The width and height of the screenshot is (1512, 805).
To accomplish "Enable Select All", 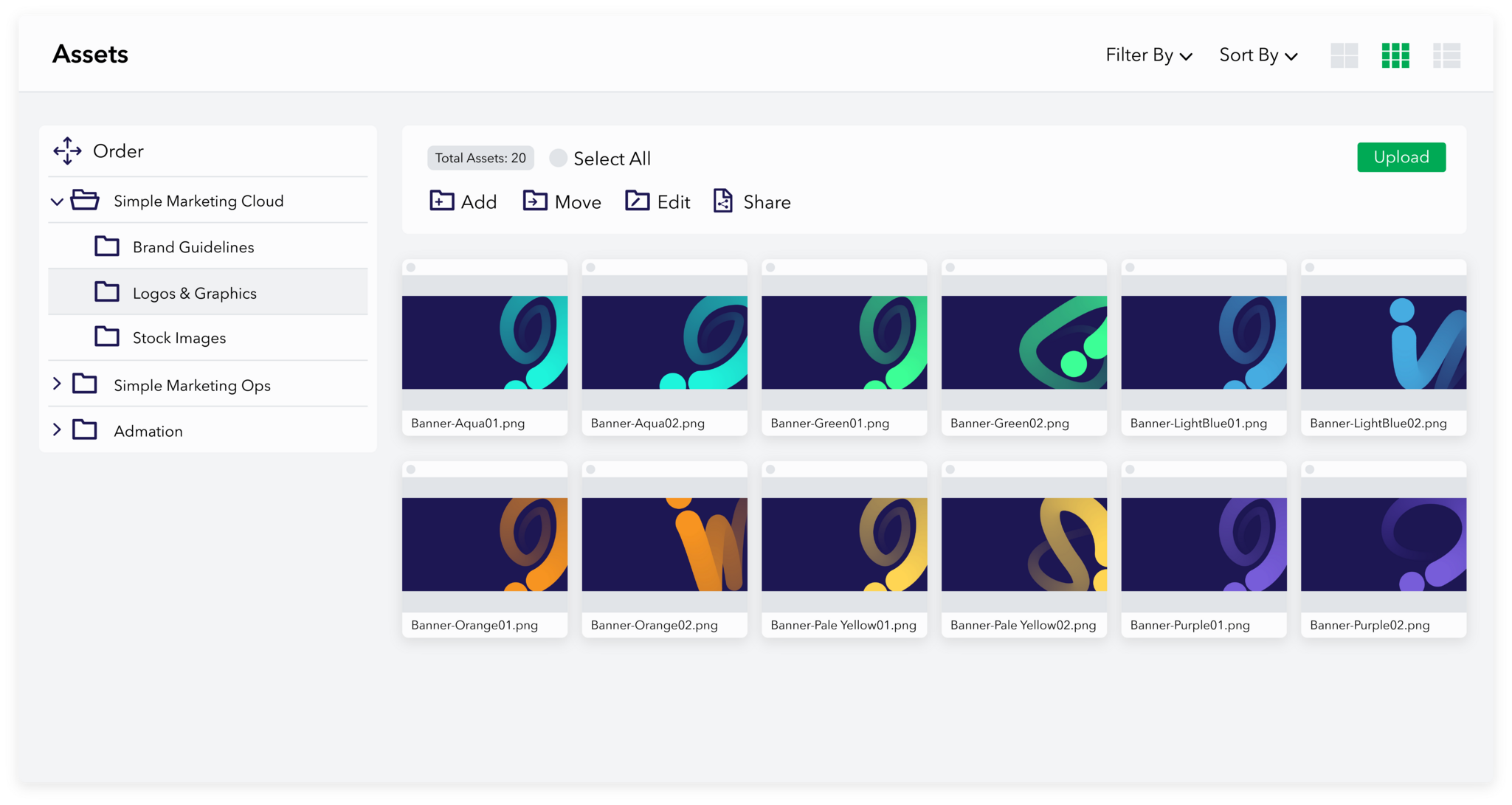I will (558, 157).
